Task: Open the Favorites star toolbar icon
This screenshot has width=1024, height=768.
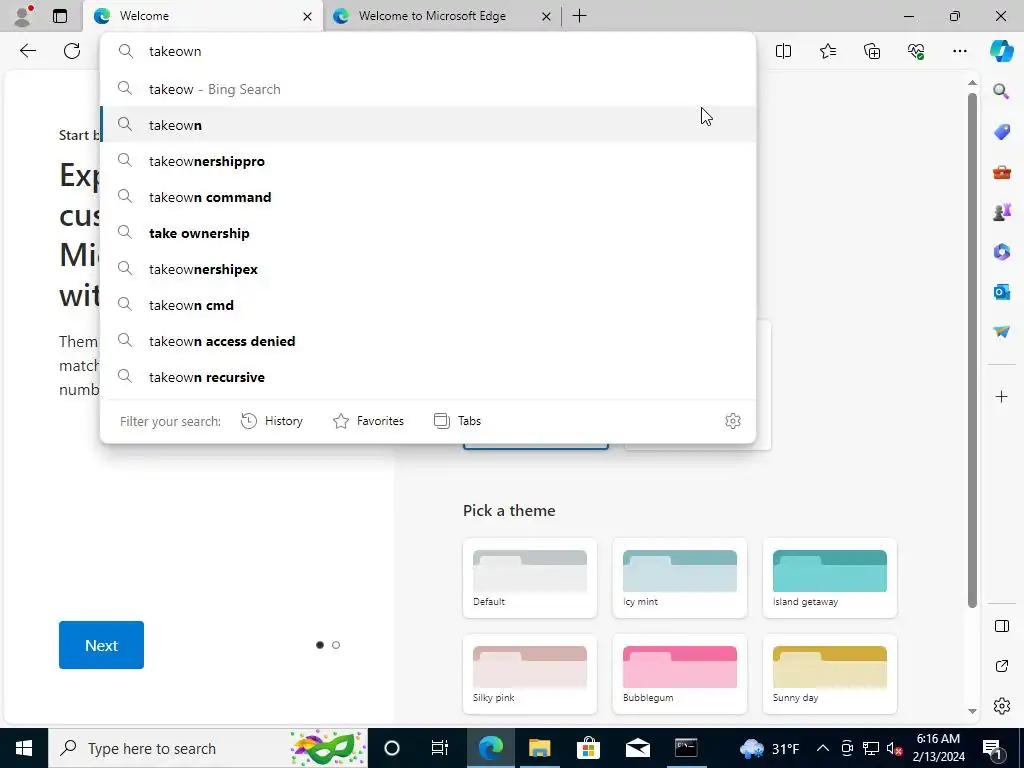Action: [x=827, y=51]
